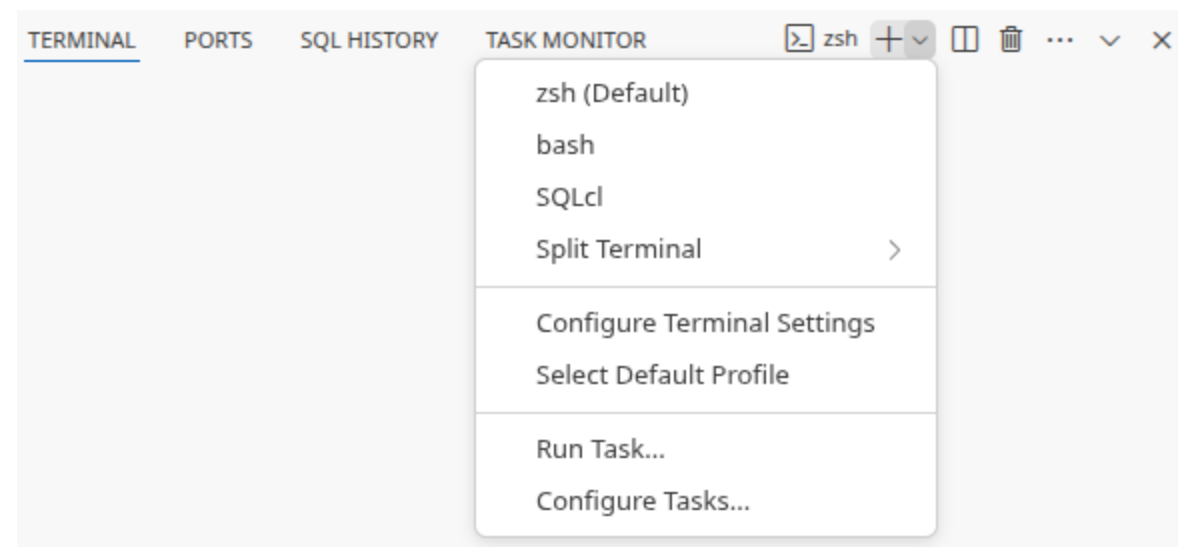Click the split terminal panel icon

(x=964, y=40)
